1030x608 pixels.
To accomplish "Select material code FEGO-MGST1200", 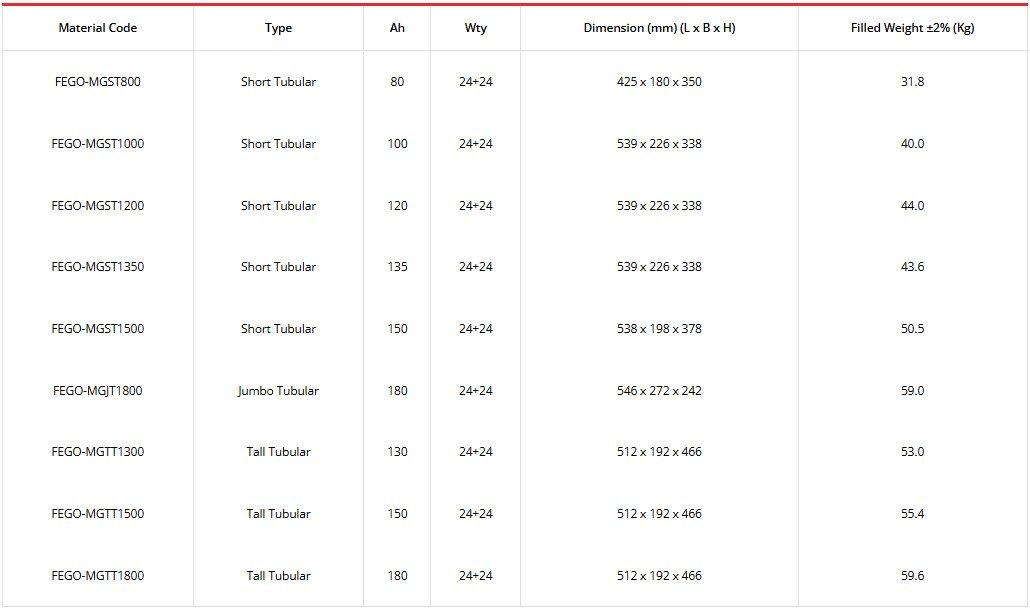I will pos(98,206).
